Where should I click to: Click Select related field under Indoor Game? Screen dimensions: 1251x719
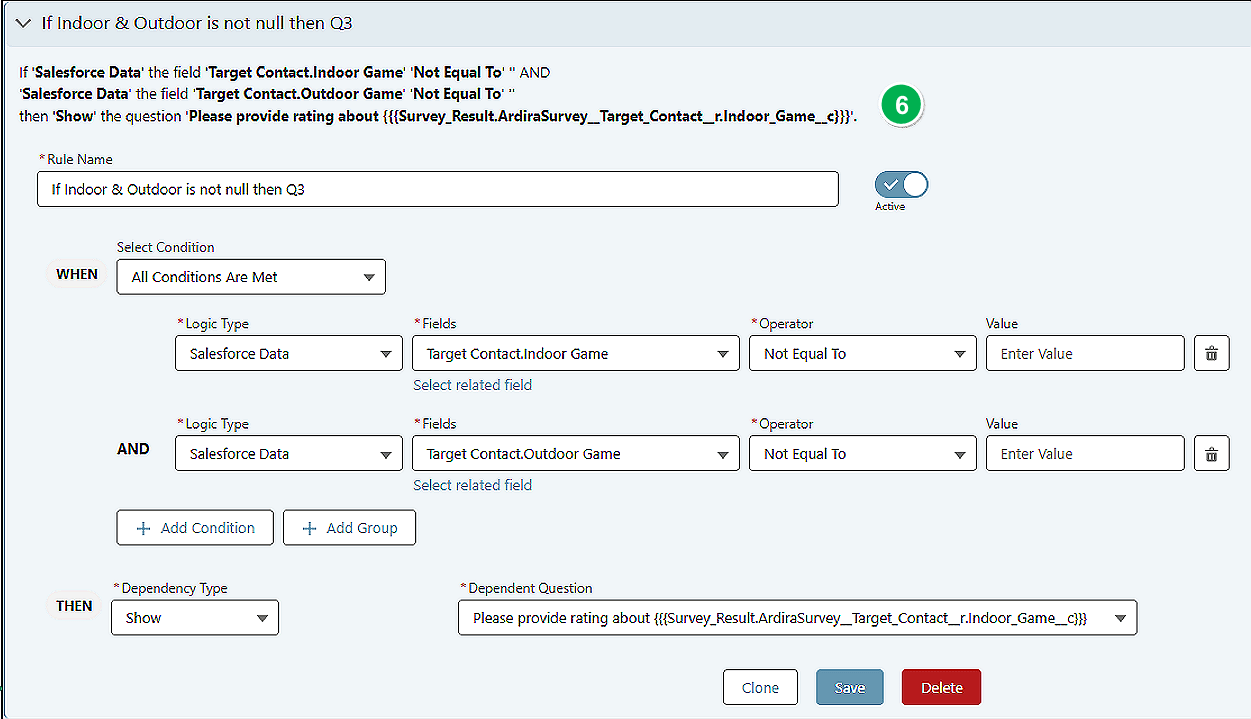click(472, 385)
